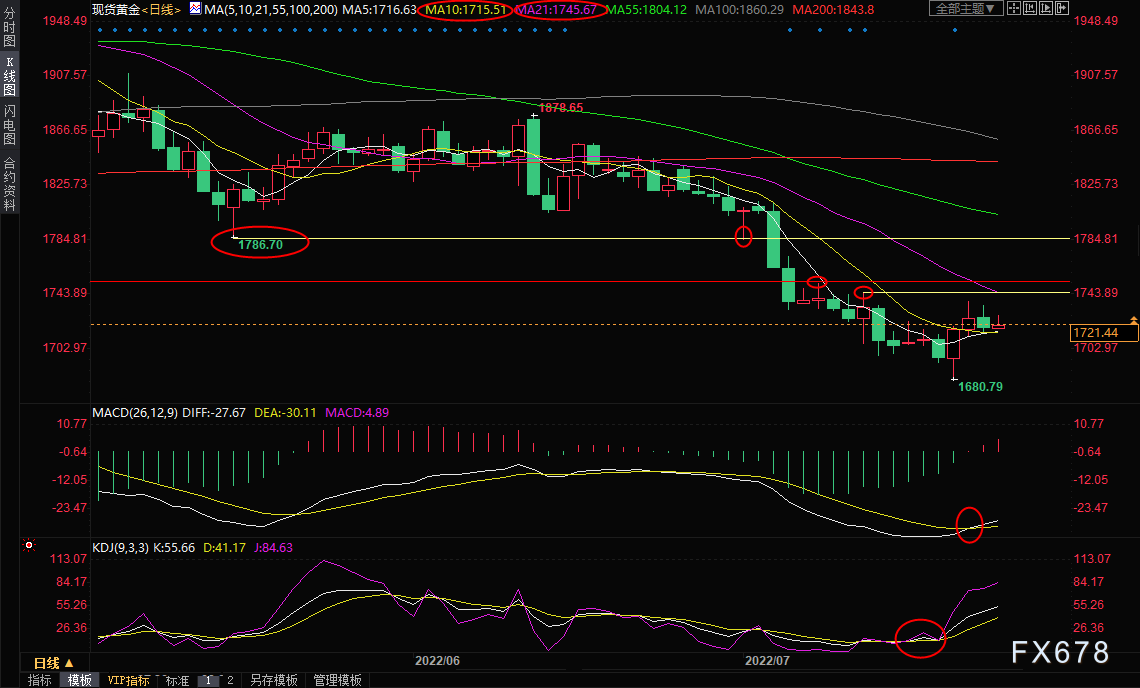Viewport: 1140px width, 688px height.
Task: Toggle template slot 1 at bottom
Action: pyautogui.click(x=209, y=680)
